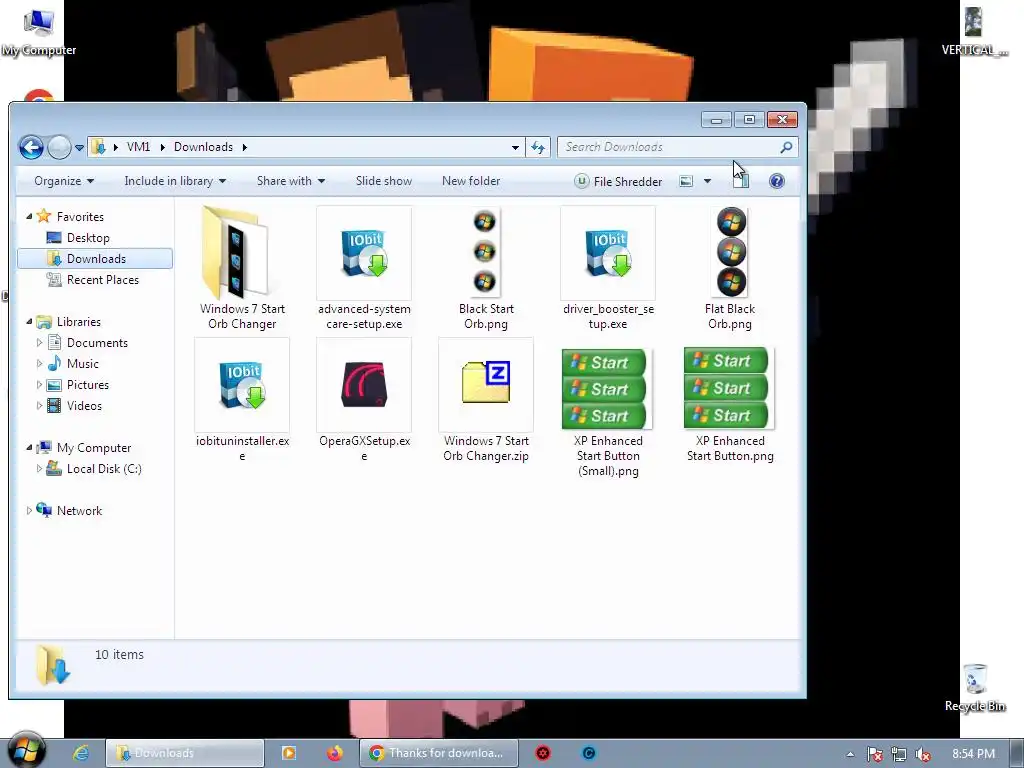Open the Windows 7 Start Orb Changer folder
The image size is (1024, 768).
pos(242,253)
